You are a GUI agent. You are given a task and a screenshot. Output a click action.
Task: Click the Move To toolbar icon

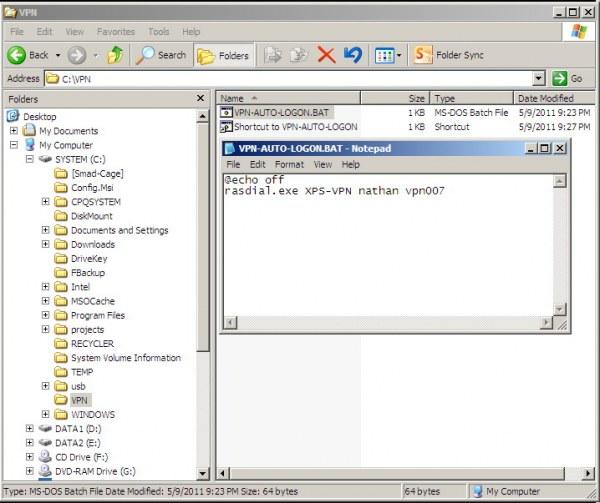pos(273,55)
